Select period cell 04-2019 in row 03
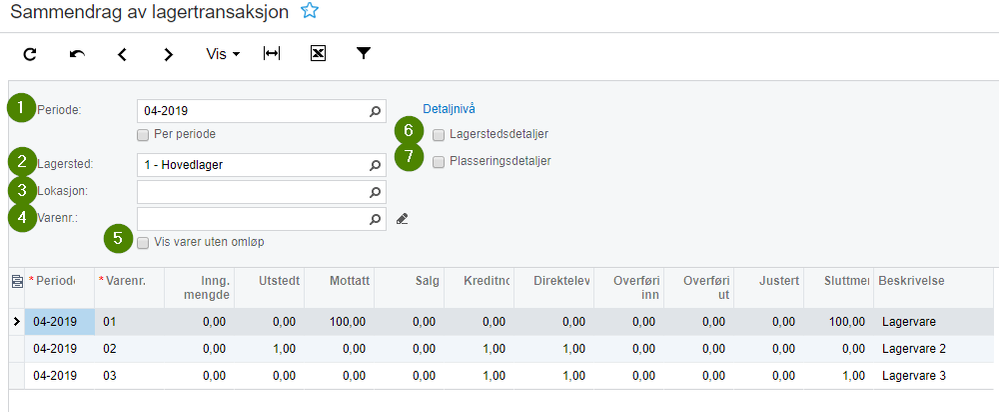This screenshot has width=999, height=412. pyautogui.click(x=59, y=376)
